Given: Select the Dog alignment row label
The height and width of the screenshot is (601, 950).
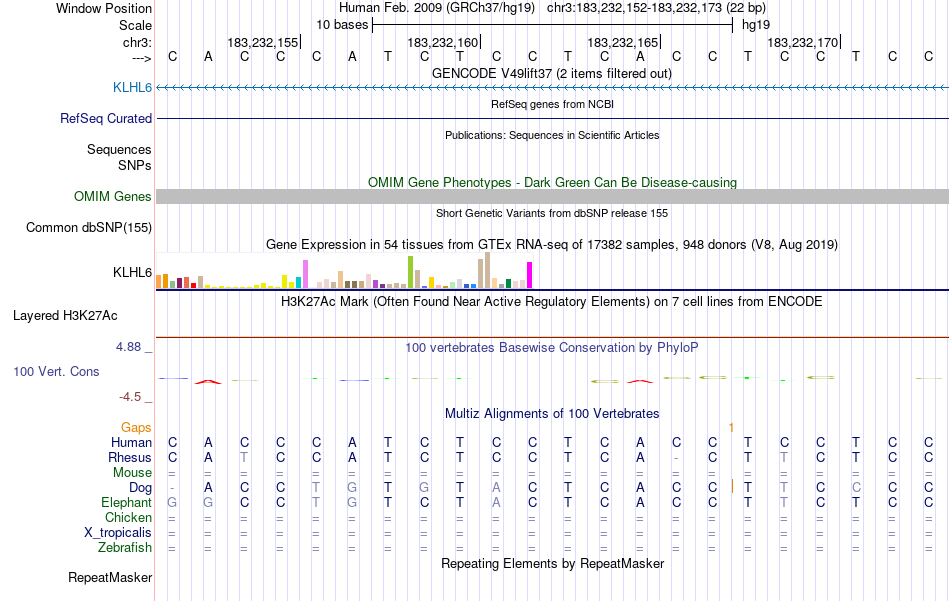Looking at the screenshot, I should [x=141, y=488].
